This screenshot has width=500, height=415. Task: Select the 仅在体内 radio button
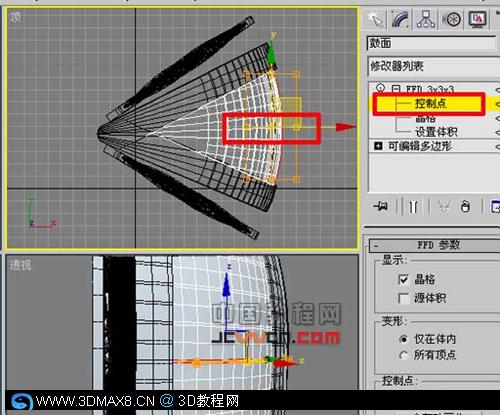[x=404, y=339]
